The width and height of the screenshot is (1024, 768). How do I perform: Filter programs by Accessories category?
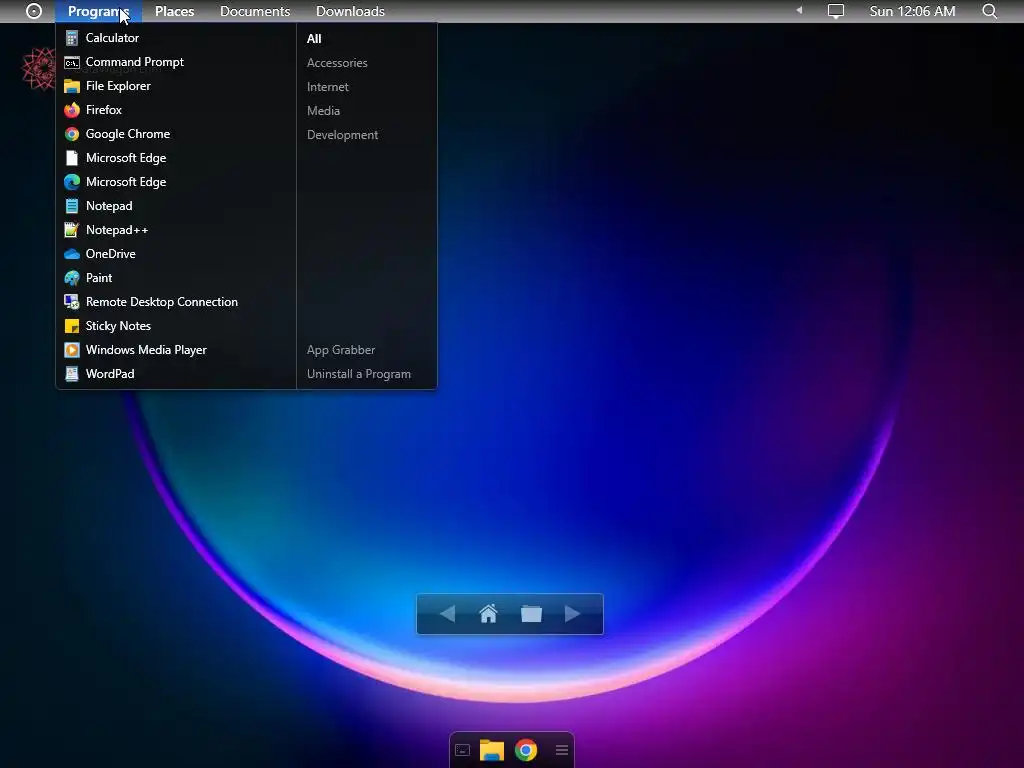click(337, 63)
